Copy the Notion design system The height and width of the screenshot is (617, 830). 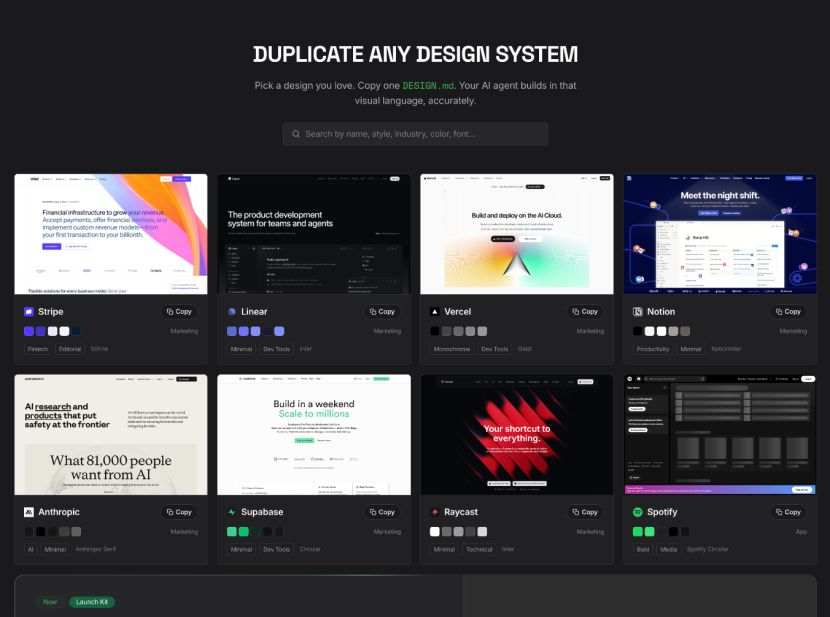pos(788,312)
